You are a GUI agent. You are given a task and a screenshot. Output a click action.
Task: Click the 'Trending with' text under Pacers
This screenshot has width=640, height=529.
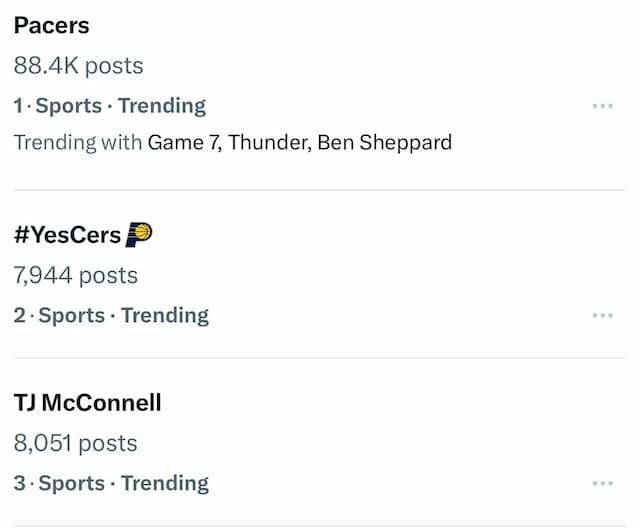[78, 143]
